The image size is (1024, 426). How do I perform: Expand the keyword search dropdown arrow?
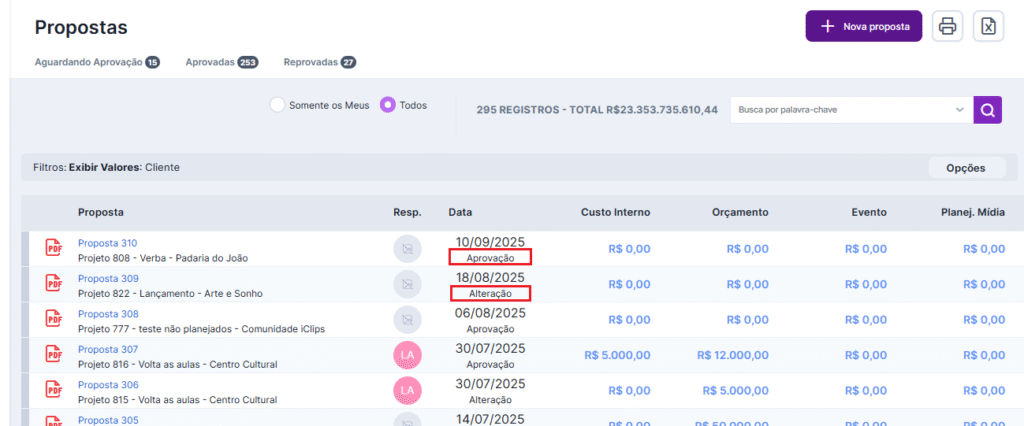point(959,110)
